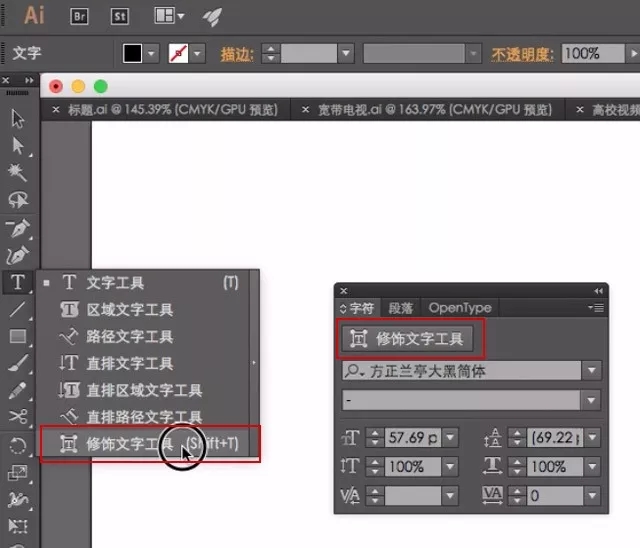Select the Rotate tool

(x=18, y=445)
